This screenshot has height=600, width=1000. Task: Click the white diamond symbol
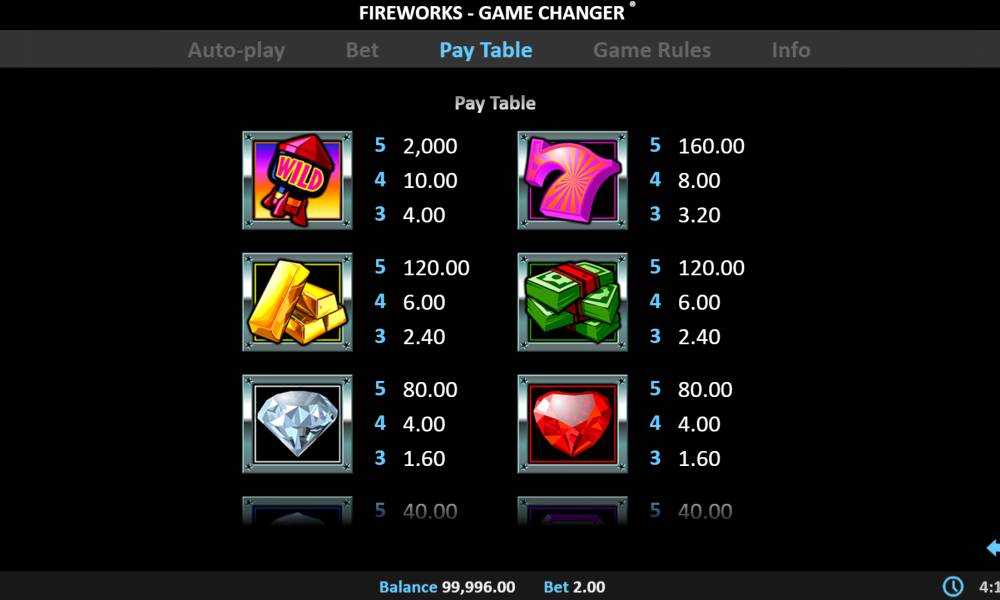pyautogui.click(x=297, y=423)
